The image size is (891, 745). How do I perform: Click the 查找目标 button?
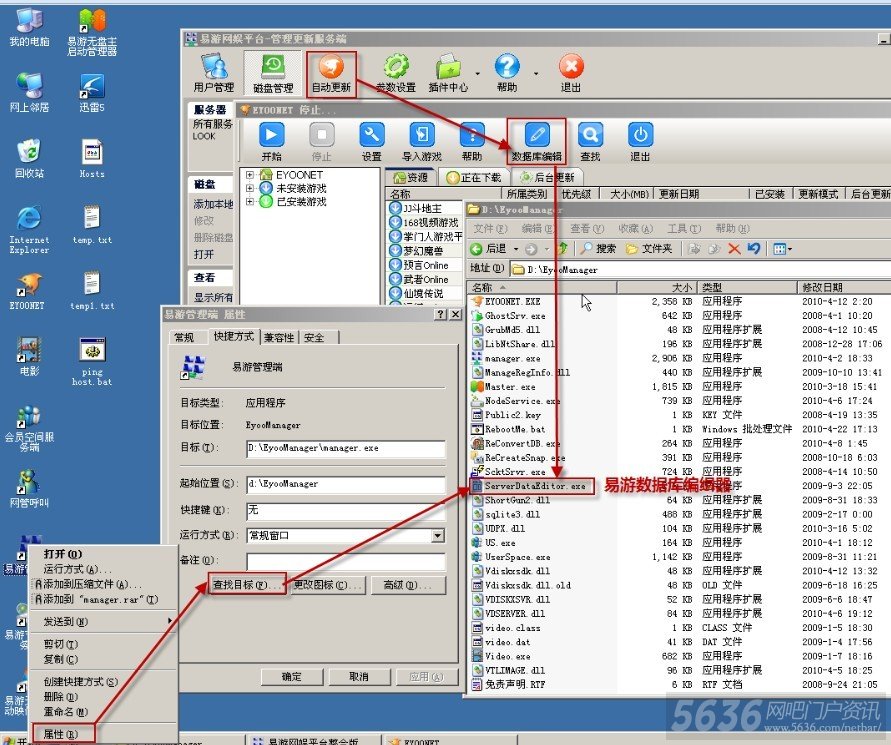tap(247, 585)
